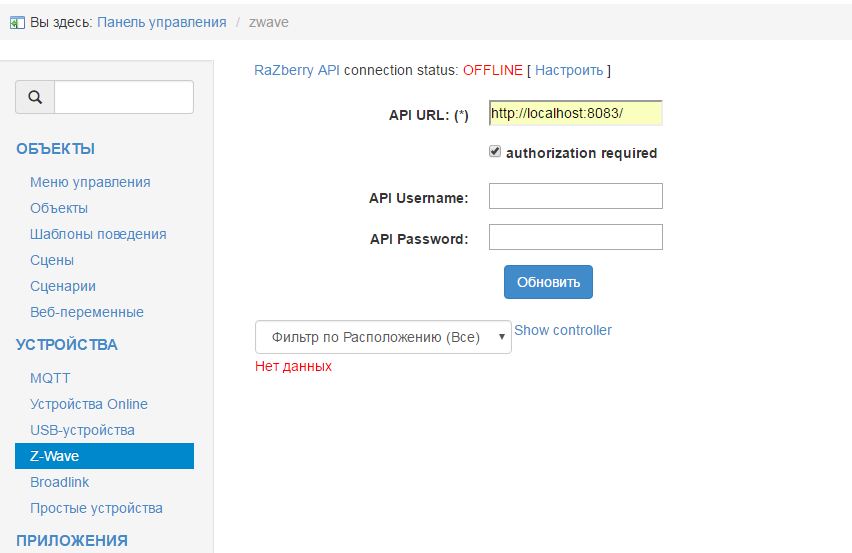This screenshot has height=553, width=852.
Task: Focus the API URL field
Action: 575,113
